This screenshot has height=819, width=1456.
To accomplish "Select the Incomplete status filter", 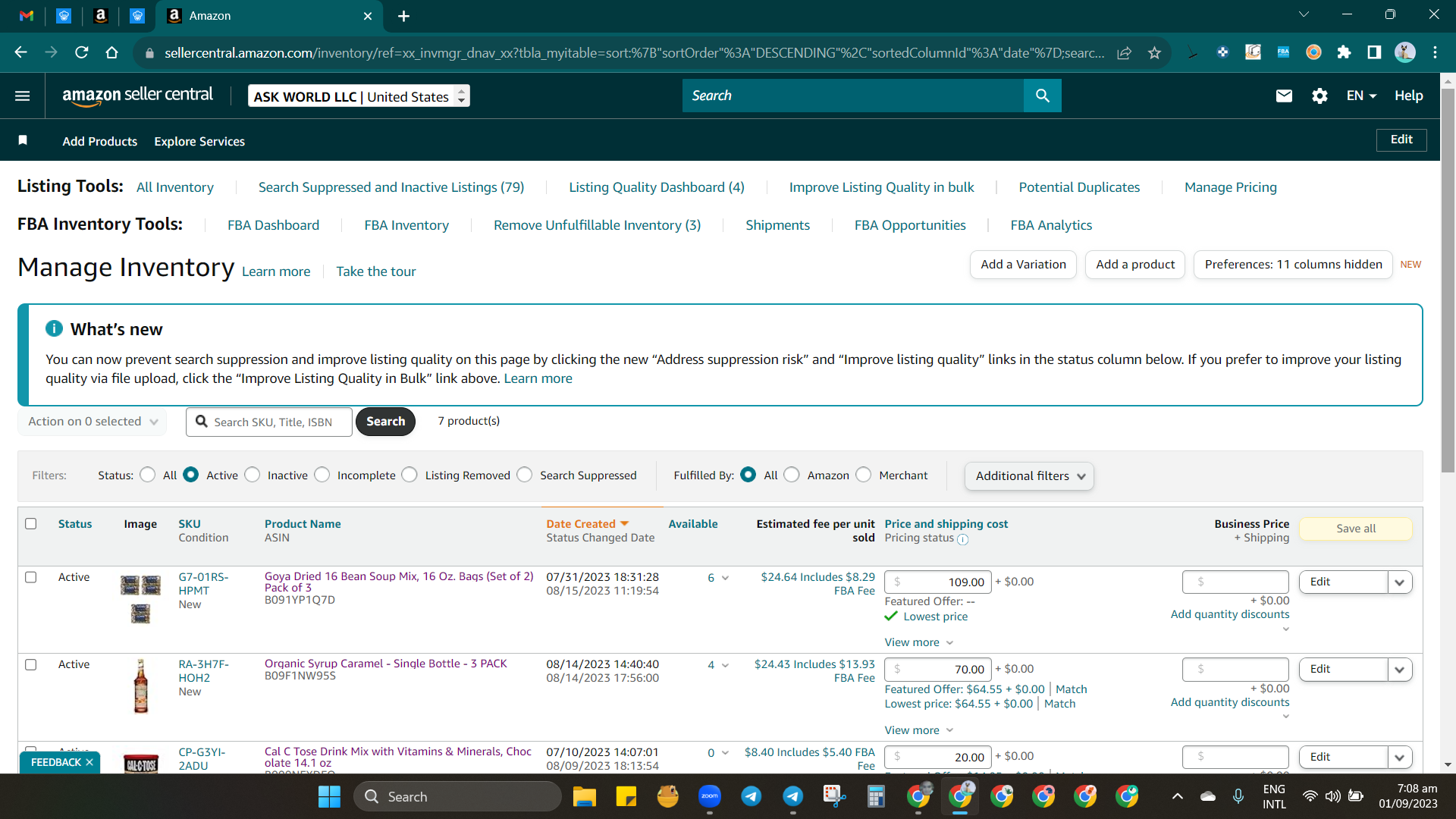I will (x=322, y=475).
